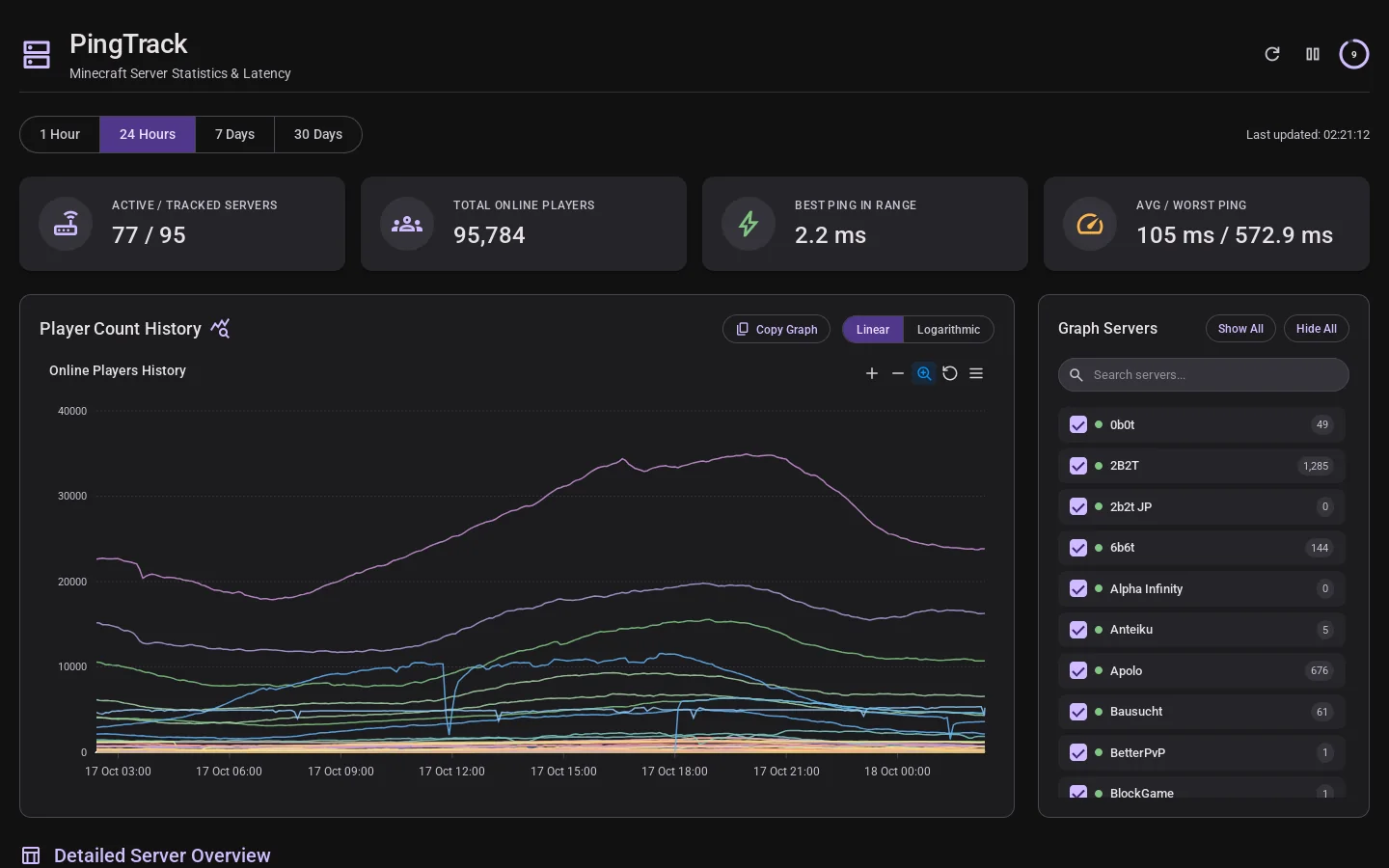The image size is (1389, 868).
Task: Click the 2B2T player count badge 1,285
Action: click(1316, 466)
